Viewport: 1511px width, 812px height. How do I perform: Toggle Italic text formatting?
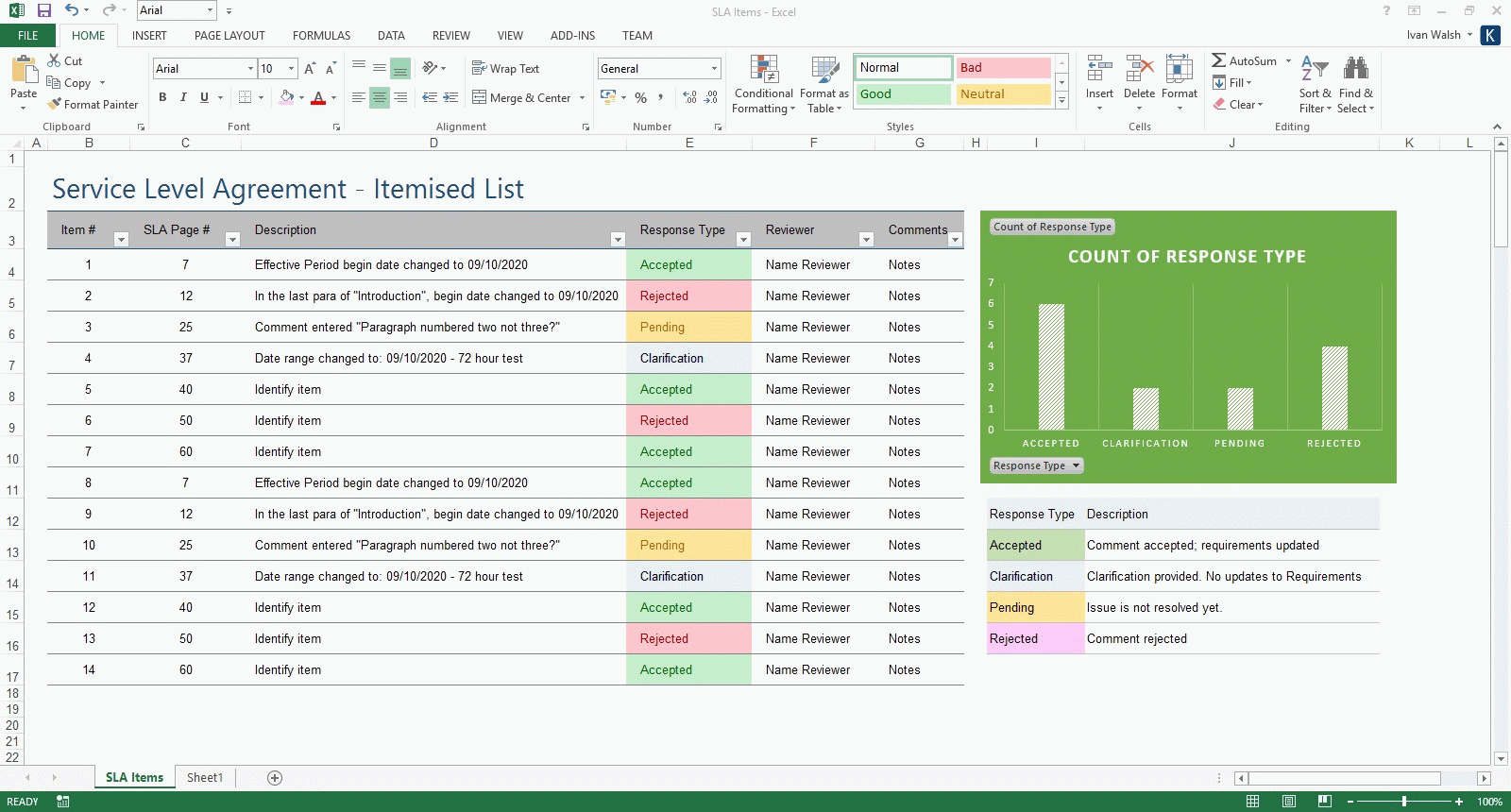(183, 97)
